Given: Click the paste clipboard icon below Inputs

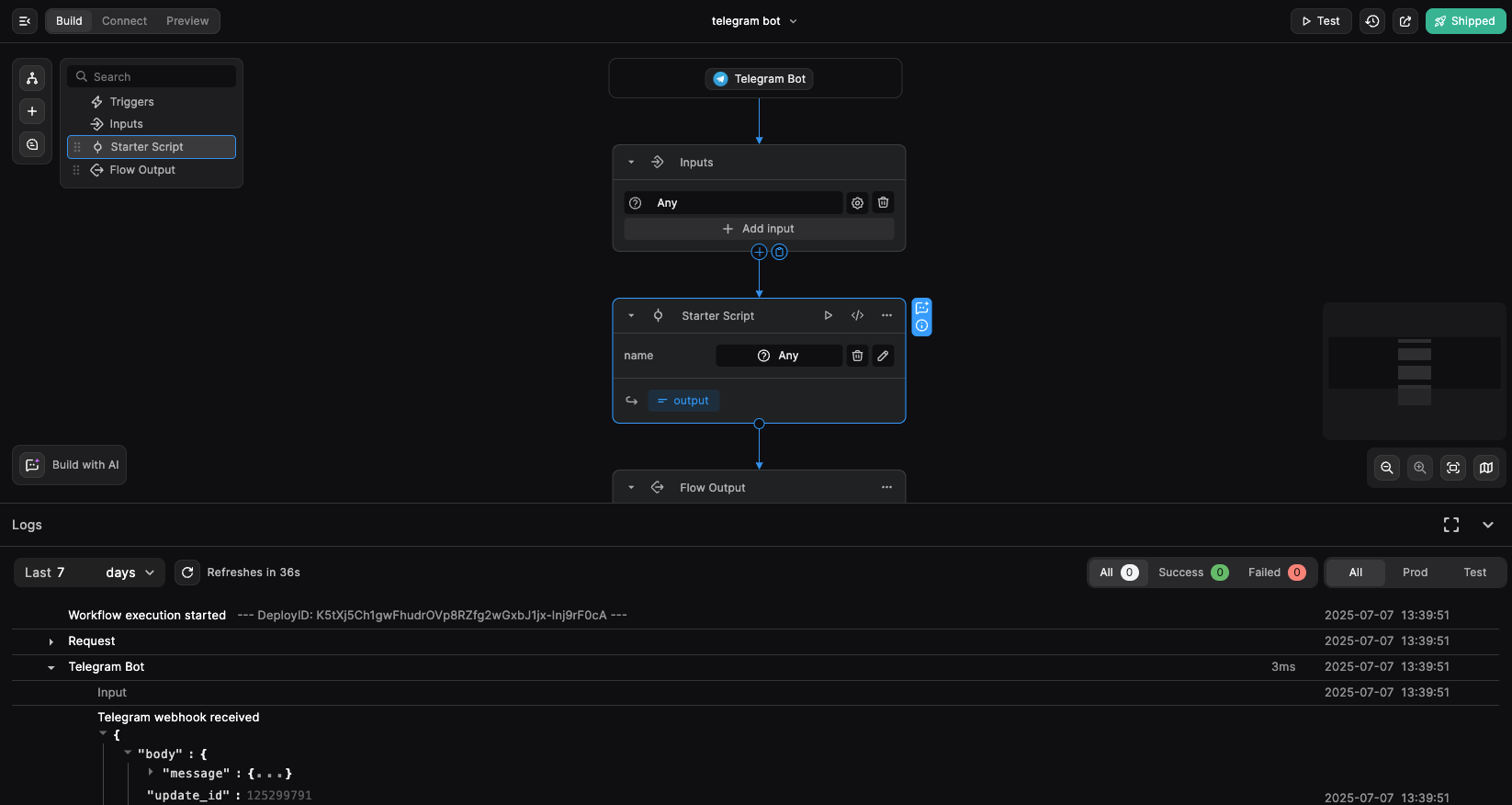Looking at the screenshot, I should (x=779, y=252).
